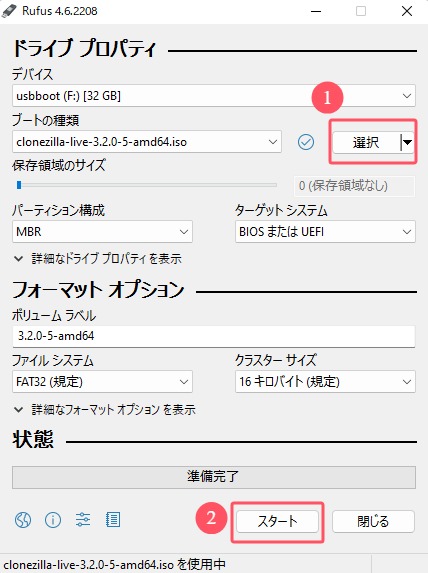Close the Rufus window
Screen dimensions: 428x573
coord(407,11)
